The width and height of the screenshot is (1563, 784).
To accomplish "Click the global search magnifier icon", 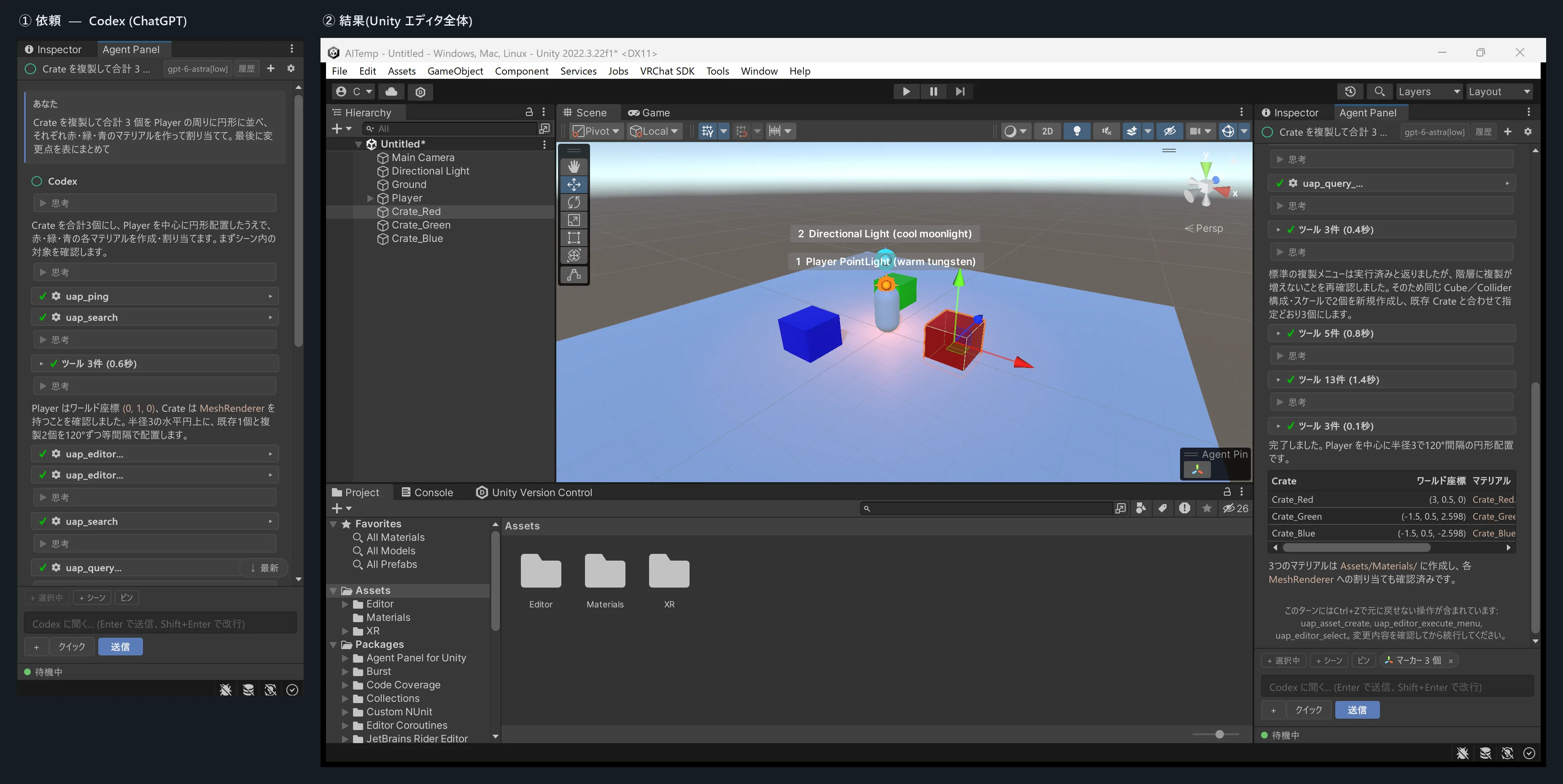I will (x=1379, y=91).
